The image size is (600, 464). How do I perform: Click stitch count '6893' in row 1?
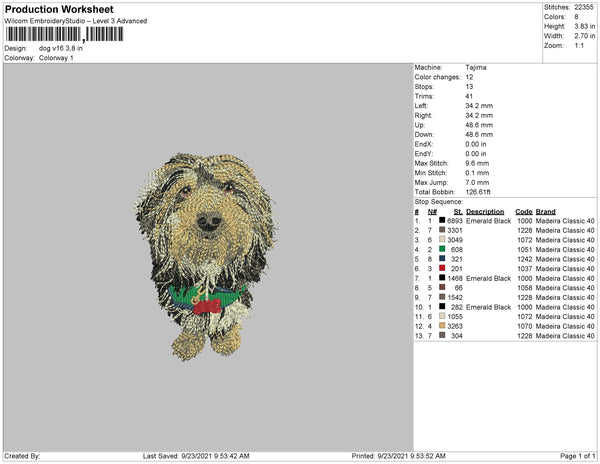[x=455, y=221]
